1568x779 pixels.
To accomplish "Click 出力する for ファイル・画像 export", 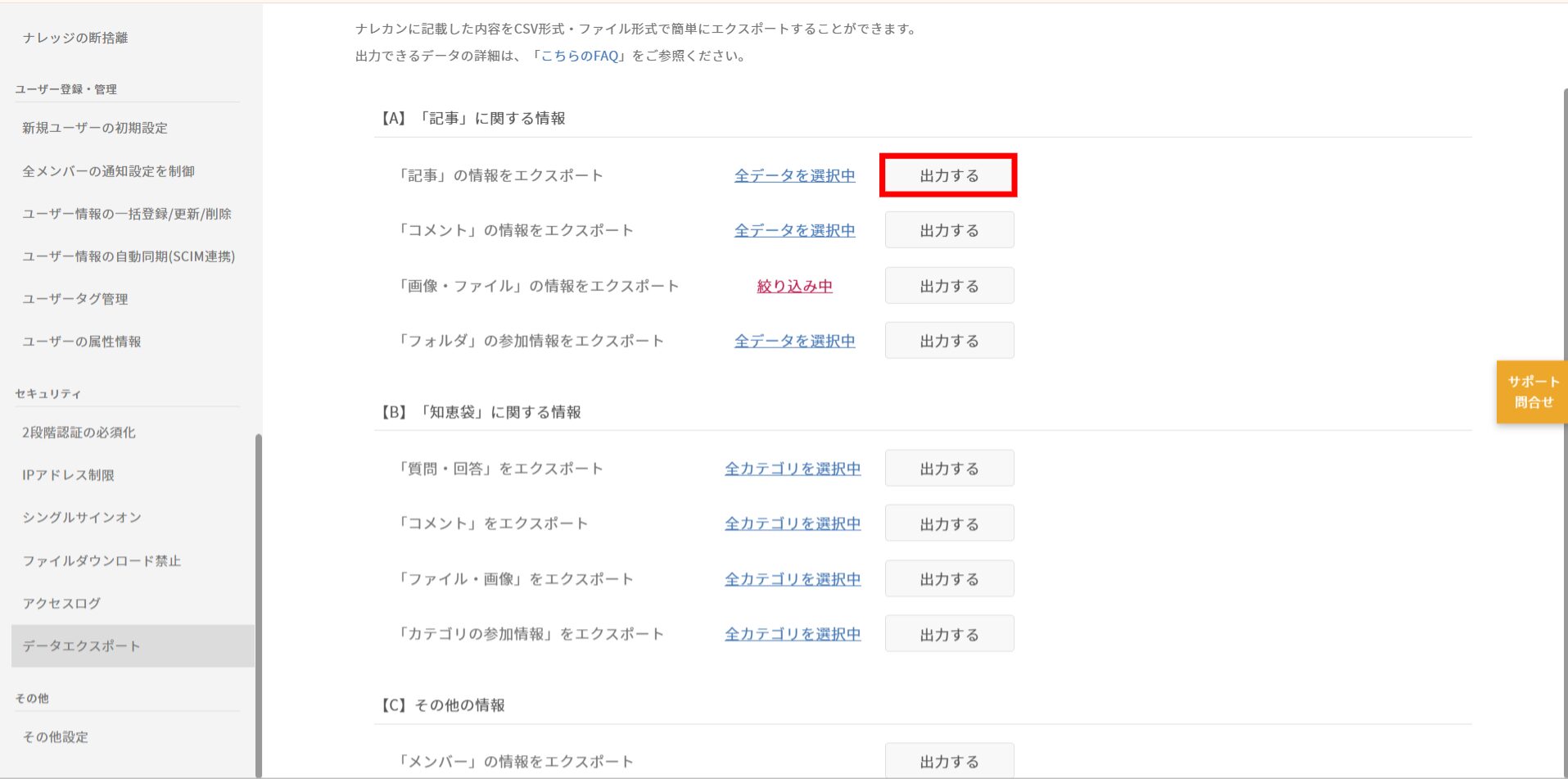I will pyautogui.click(x=949, y=579).
